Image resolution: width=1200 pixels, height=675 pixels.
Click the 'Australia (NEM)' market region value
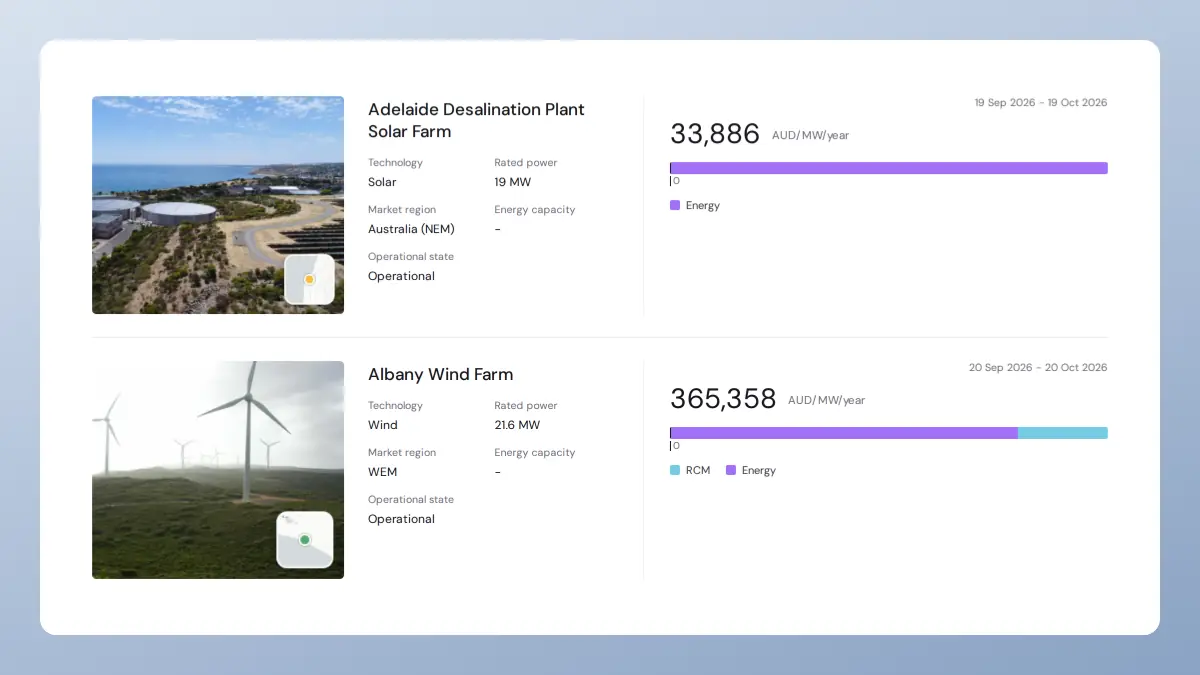[x=411, y=229]
